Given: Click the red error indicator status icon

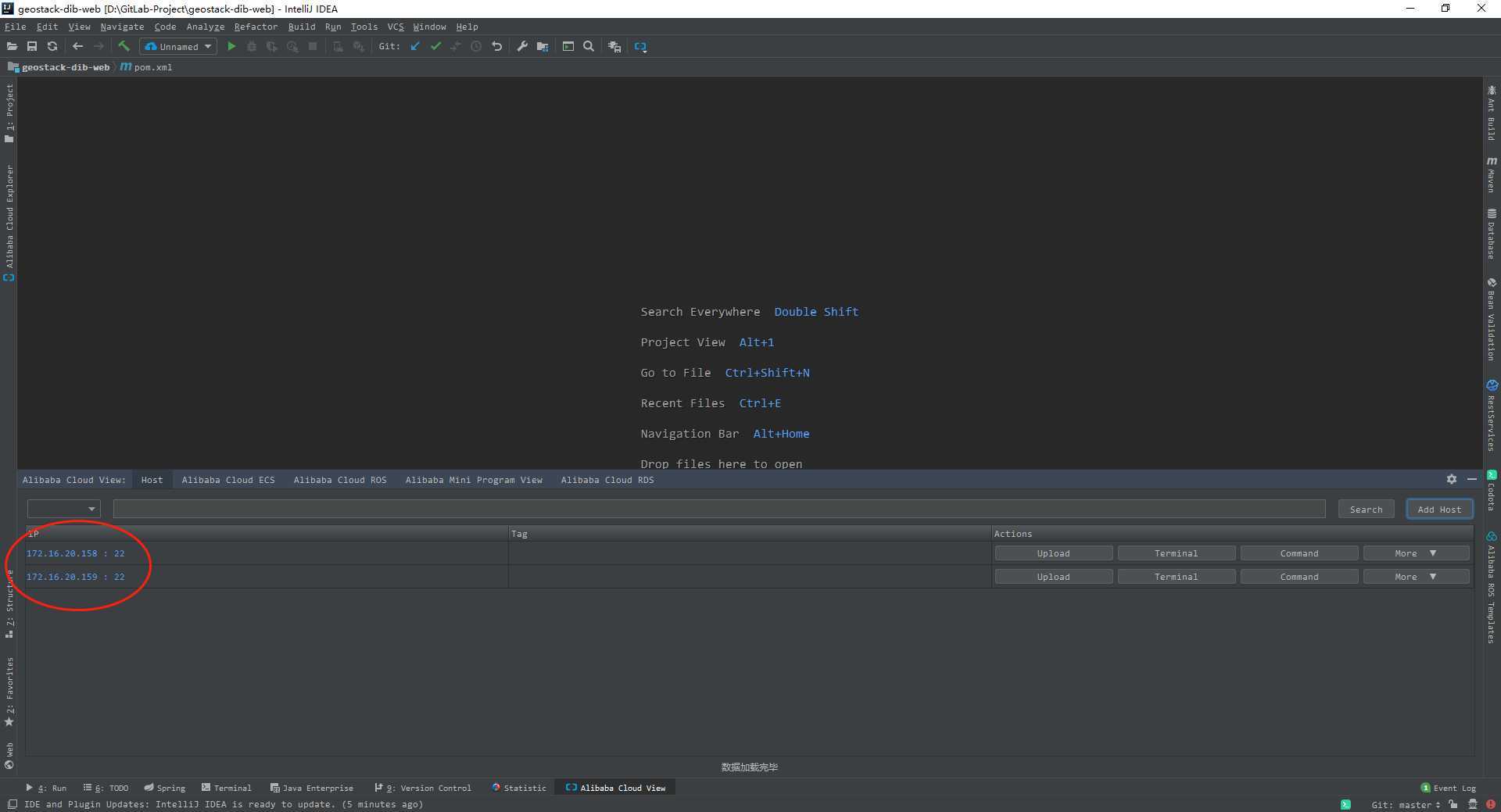Looking at the screenshot, I should tap(1491, 804).
